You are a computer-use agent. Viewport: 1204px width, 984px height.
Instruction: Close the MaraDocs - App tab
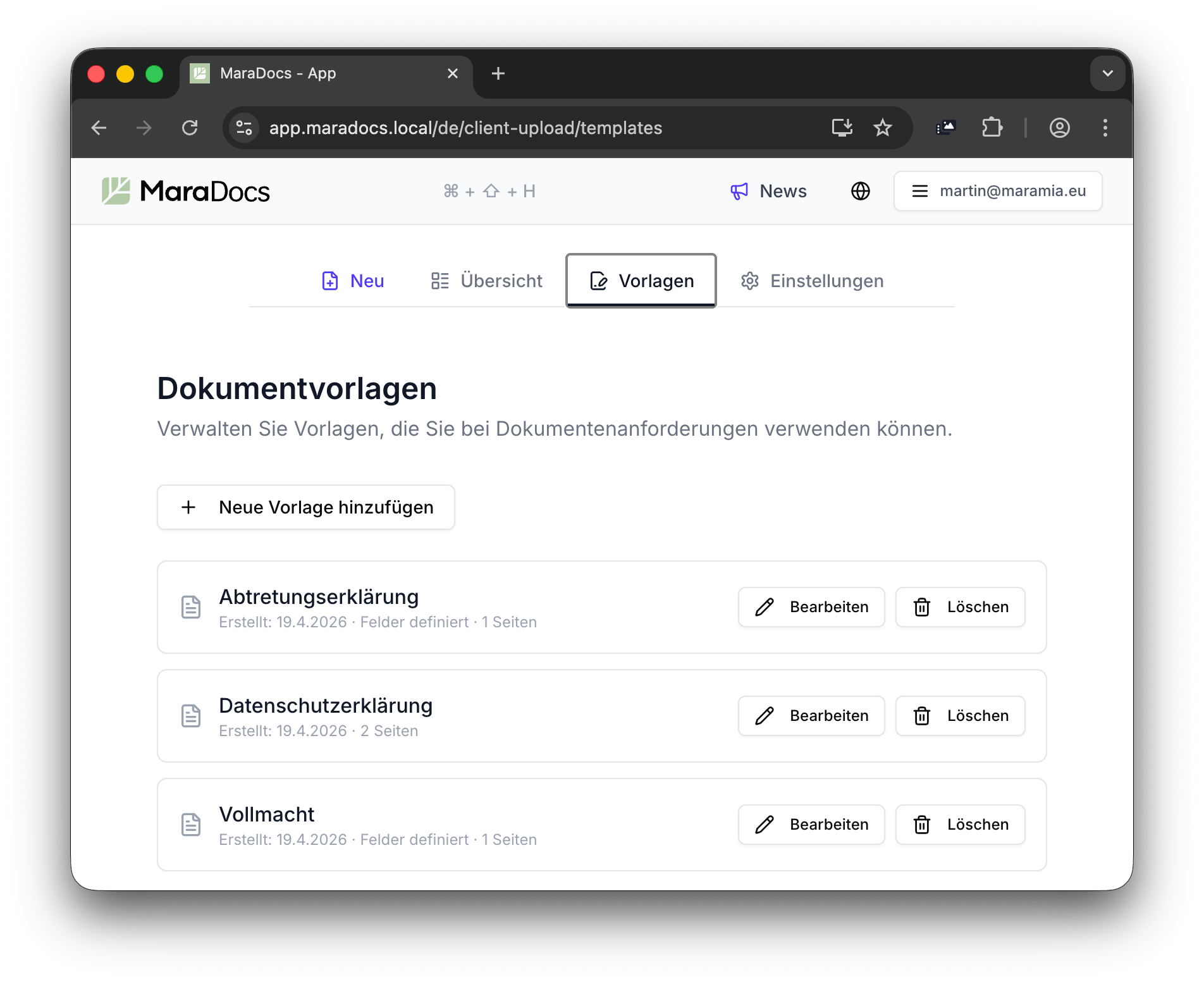pyautogui.click(x=453, y=73)
